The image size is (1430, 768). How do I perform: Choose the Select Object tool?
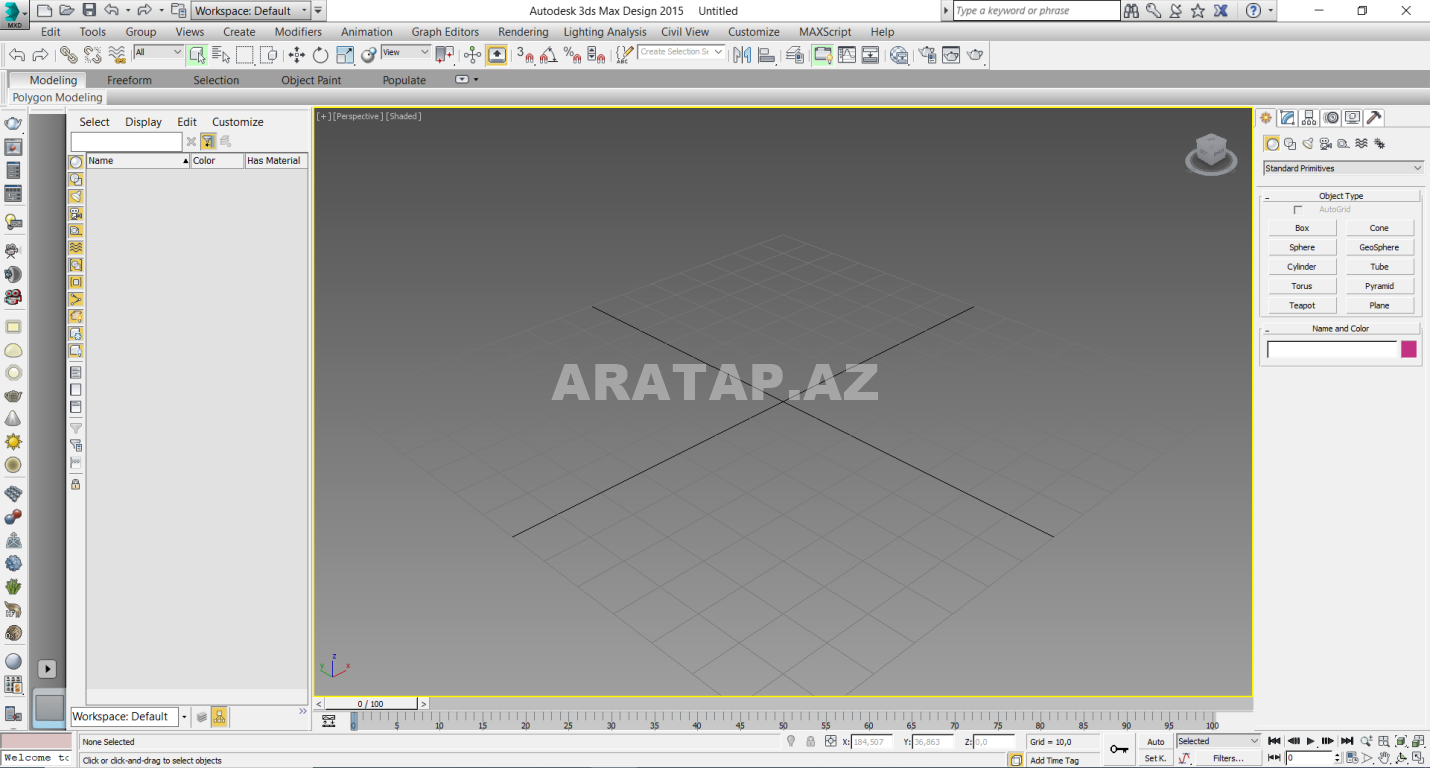click(x=197, y=55)
